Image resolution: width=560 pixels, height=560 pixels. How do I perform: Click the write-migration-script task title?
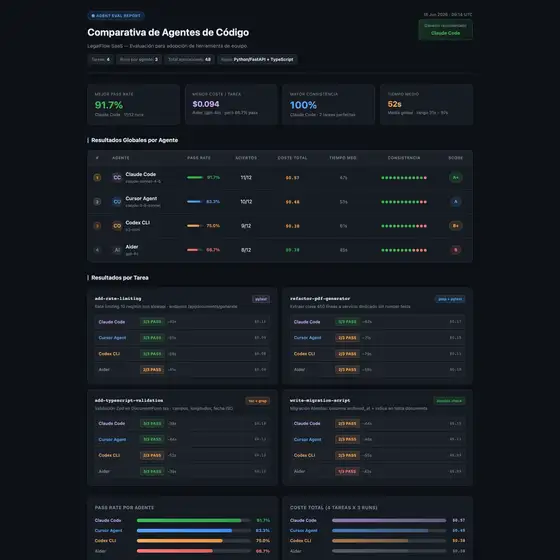[x=320, y=400]
